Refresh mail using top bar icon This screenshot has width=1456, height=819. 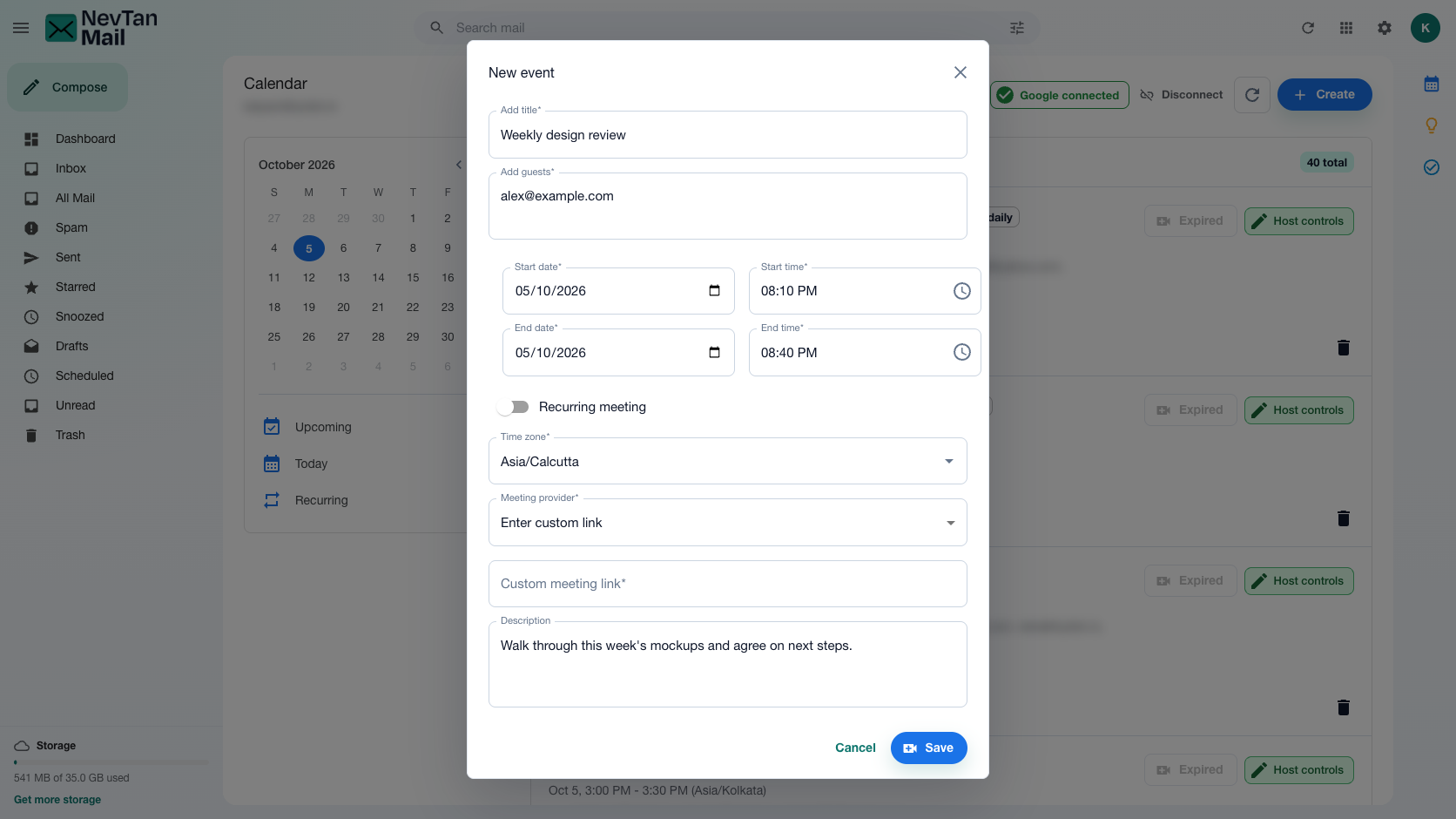click(1308, 28)
